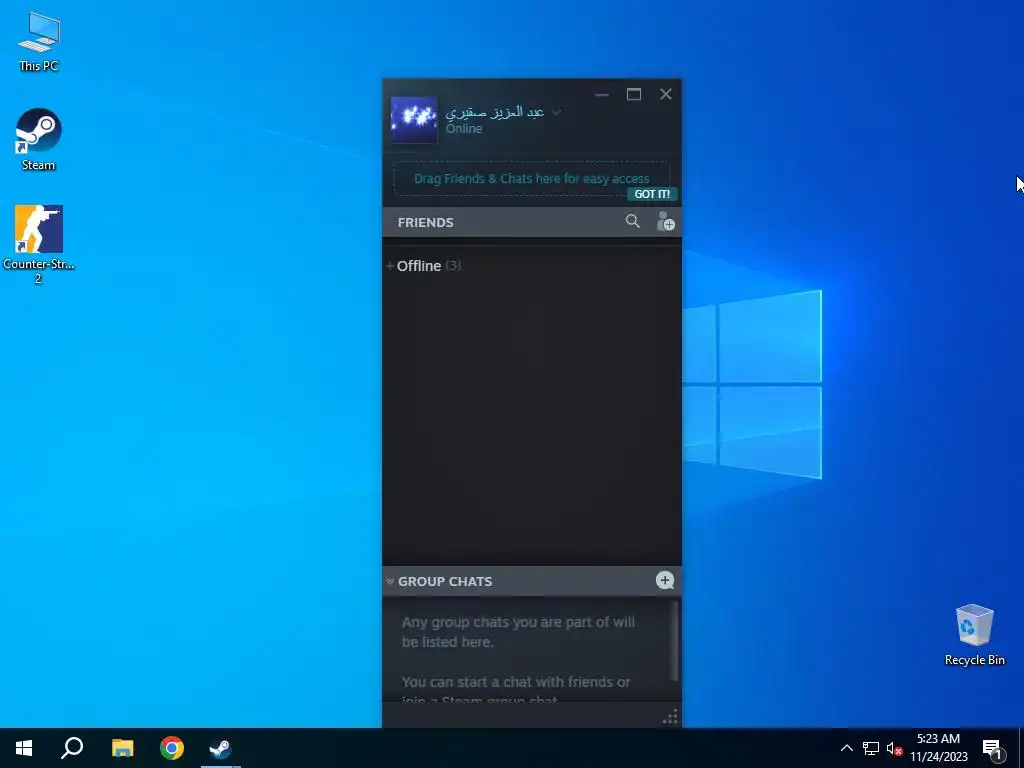Collapse the Group Chats section chevron
The image size is (1024, 768).
(390, 581)
